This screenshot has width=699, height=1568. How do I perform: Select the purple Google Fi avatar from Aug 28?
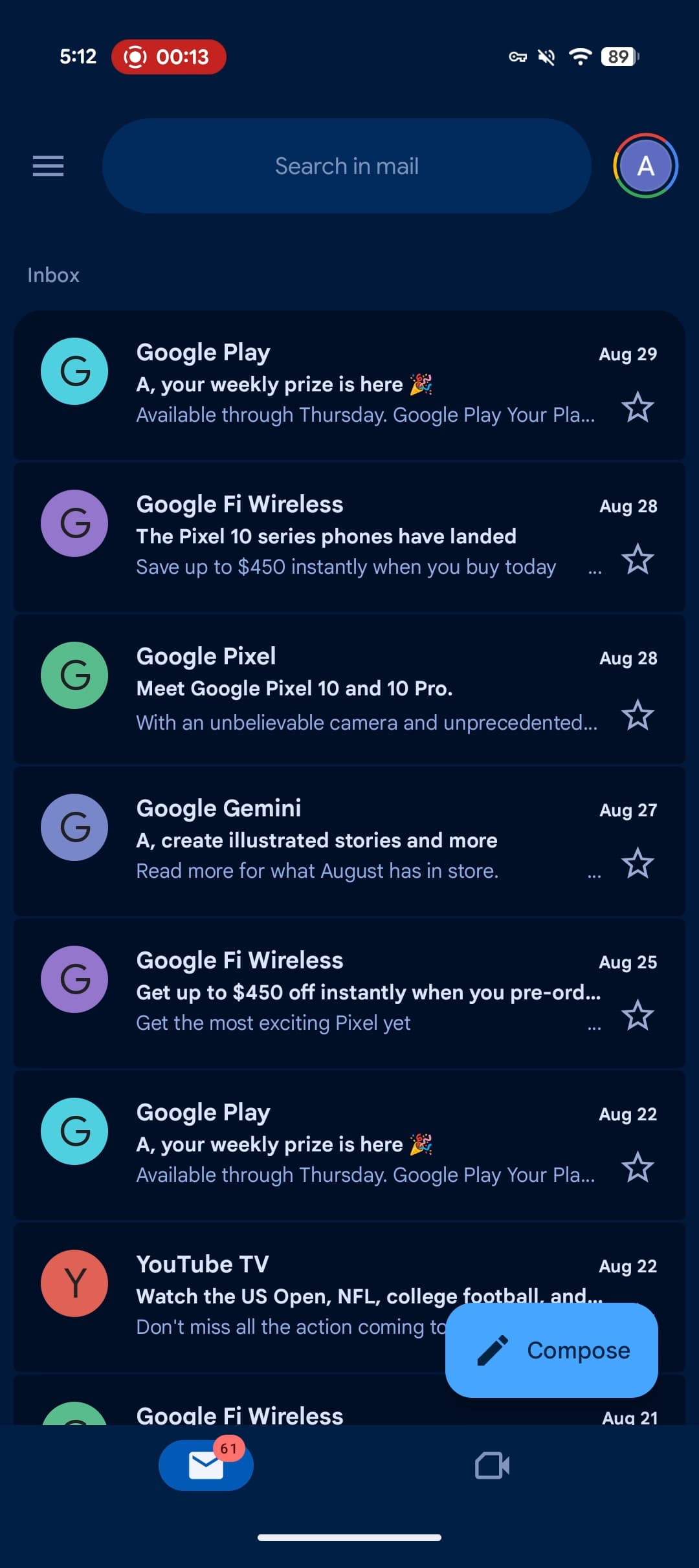[74, 523]
